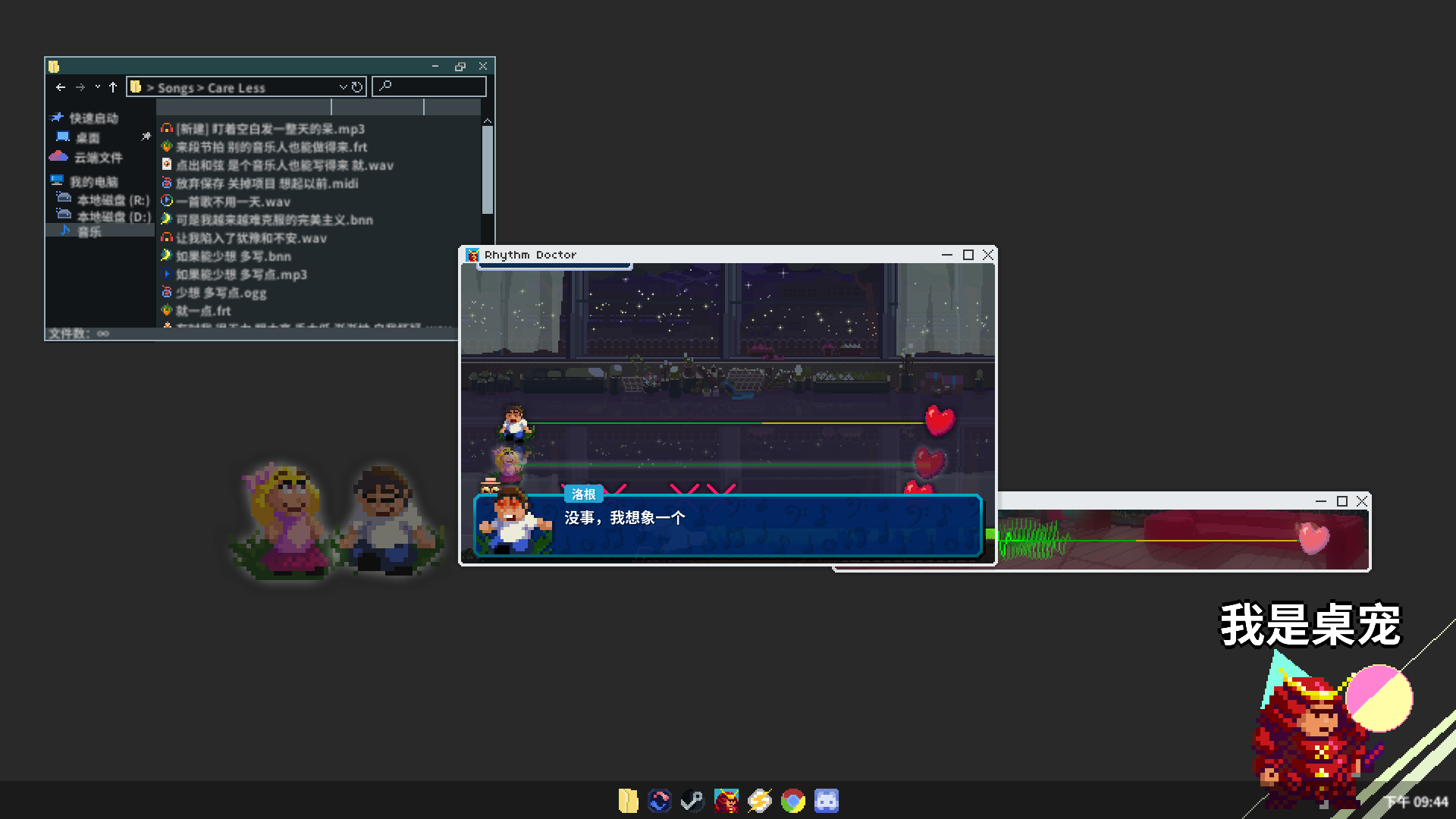Select the .frt file ending 做得来
1456x819 pixels.
[x=265, y=147]
